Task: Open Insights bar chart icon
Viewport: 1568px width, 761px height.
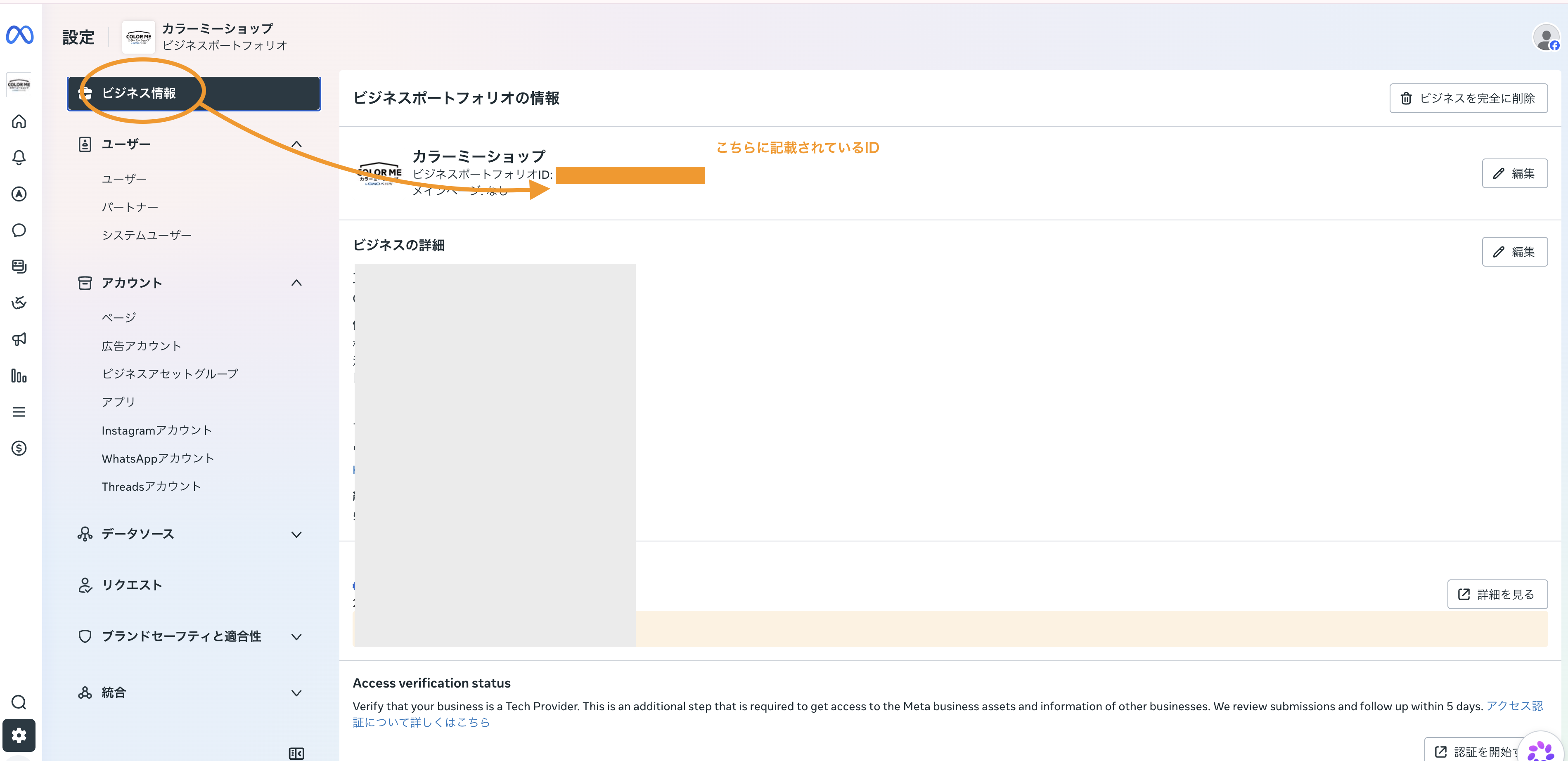Action: pos(19,376)
